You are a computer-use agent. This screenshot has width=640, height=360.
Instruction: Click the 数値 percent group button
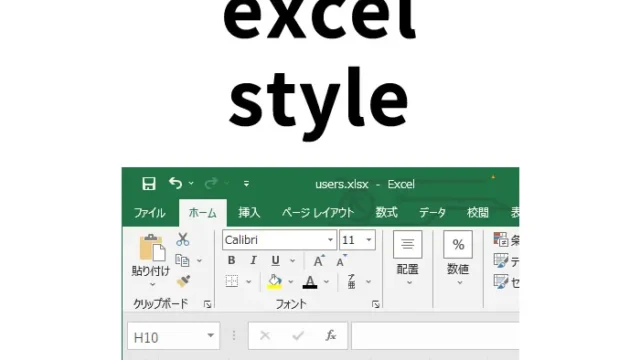[x=458, y=258]
